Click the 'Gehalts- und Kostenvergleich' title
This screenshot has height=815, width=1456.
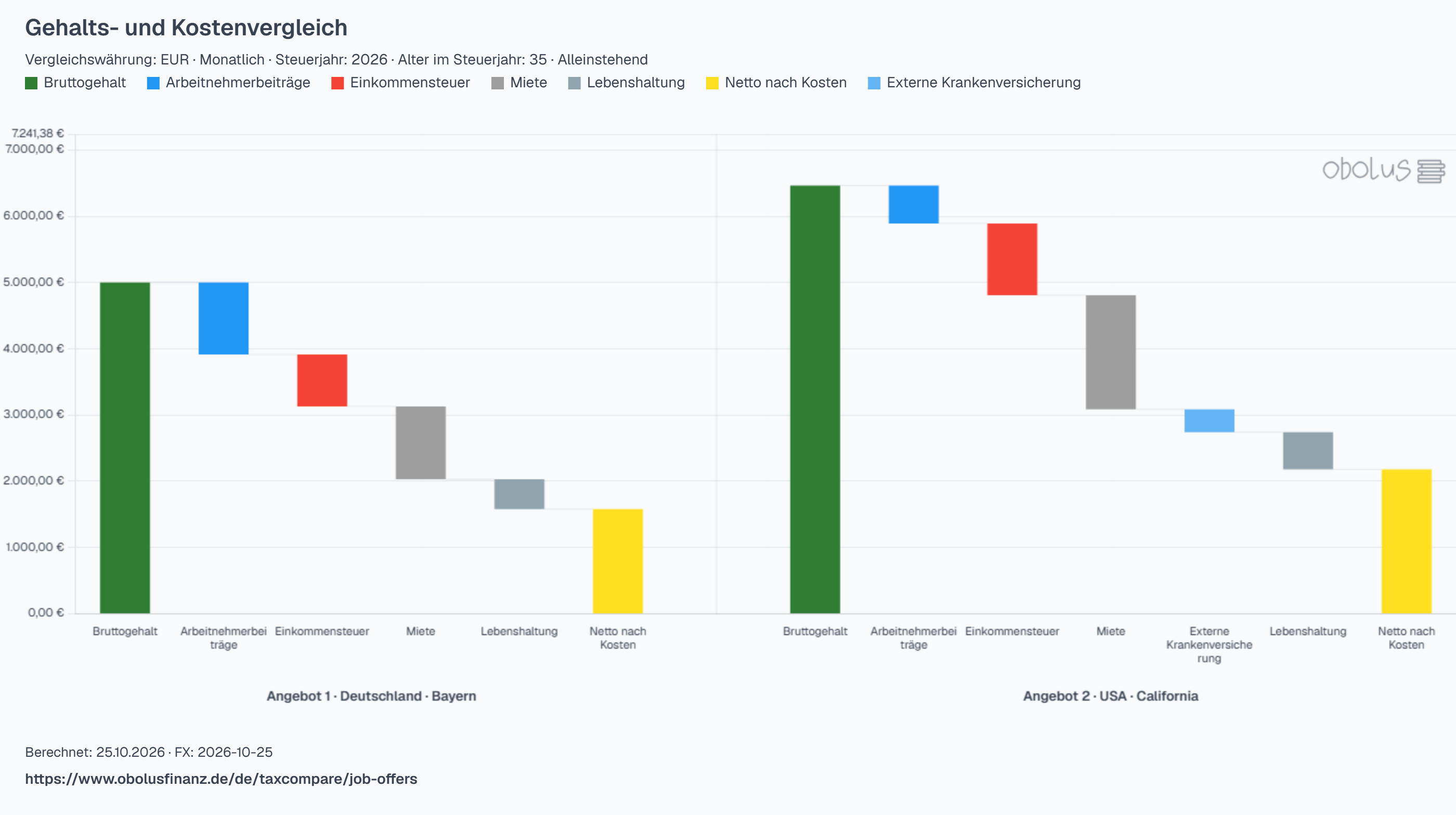[186, 28]
